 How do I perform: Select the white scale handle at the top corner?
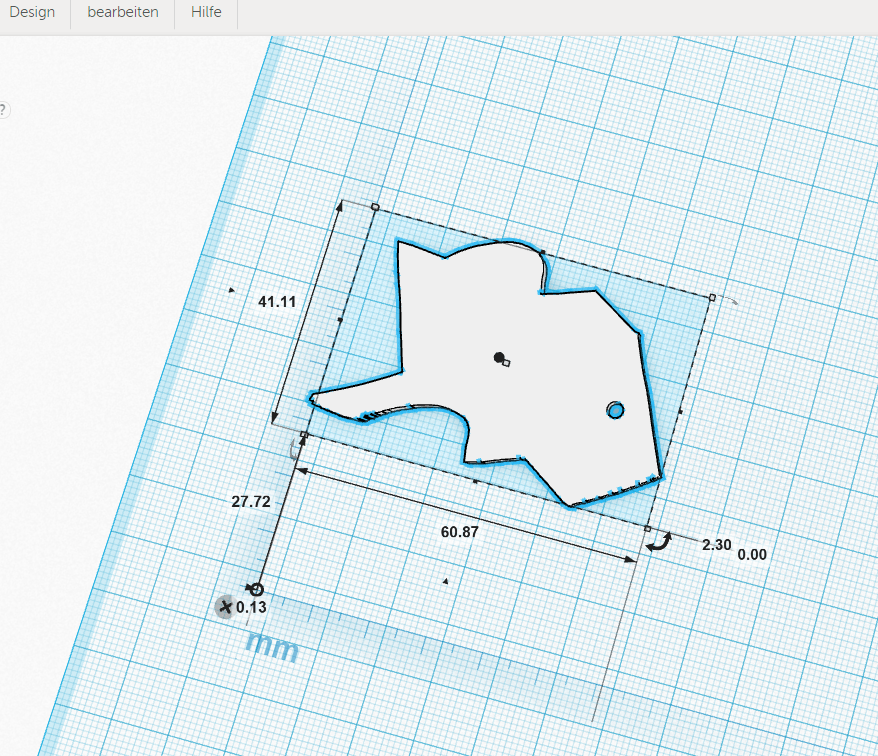tap(375, 205)
